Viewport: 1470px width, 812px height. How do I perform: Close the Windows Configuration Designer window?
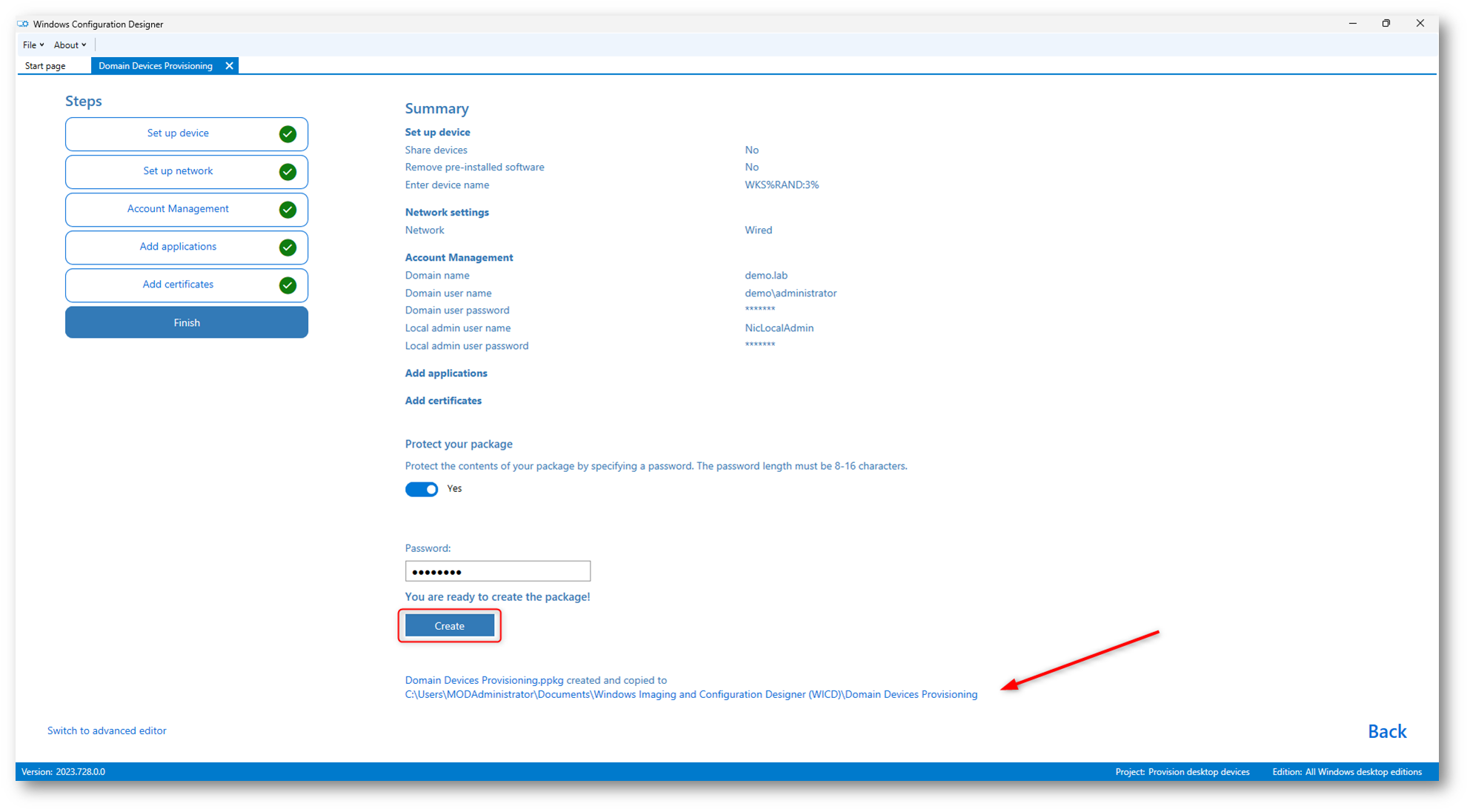1420,24
